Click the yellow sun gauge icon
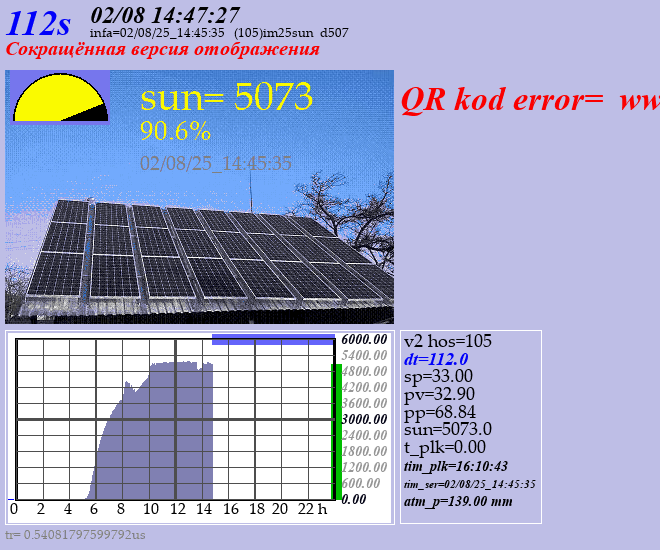Image resolution: width=660 pixels, height=550 pixels. click(x=60, y=98)
